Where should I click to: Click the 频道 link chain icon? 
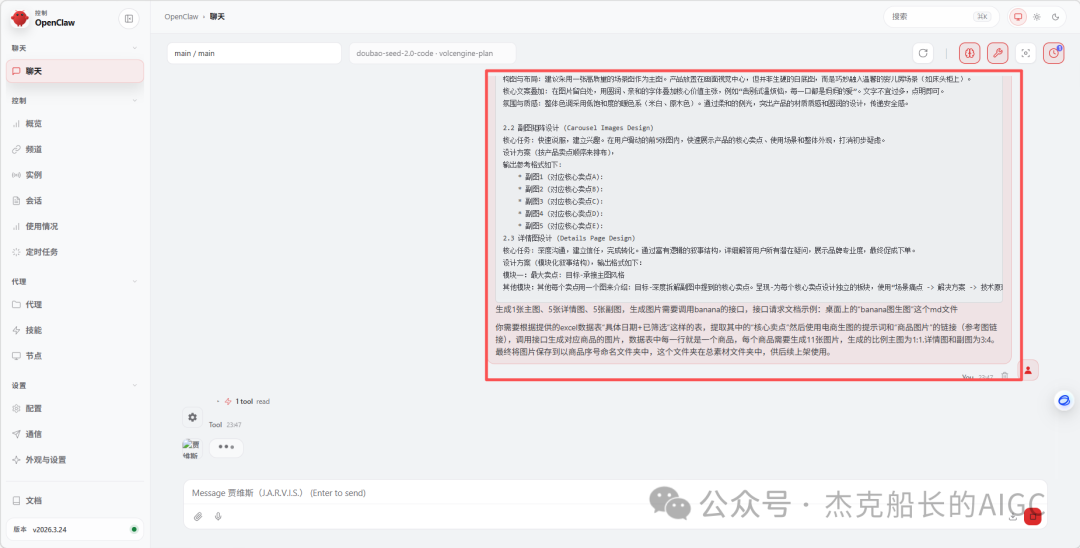[x=17, y=149]
